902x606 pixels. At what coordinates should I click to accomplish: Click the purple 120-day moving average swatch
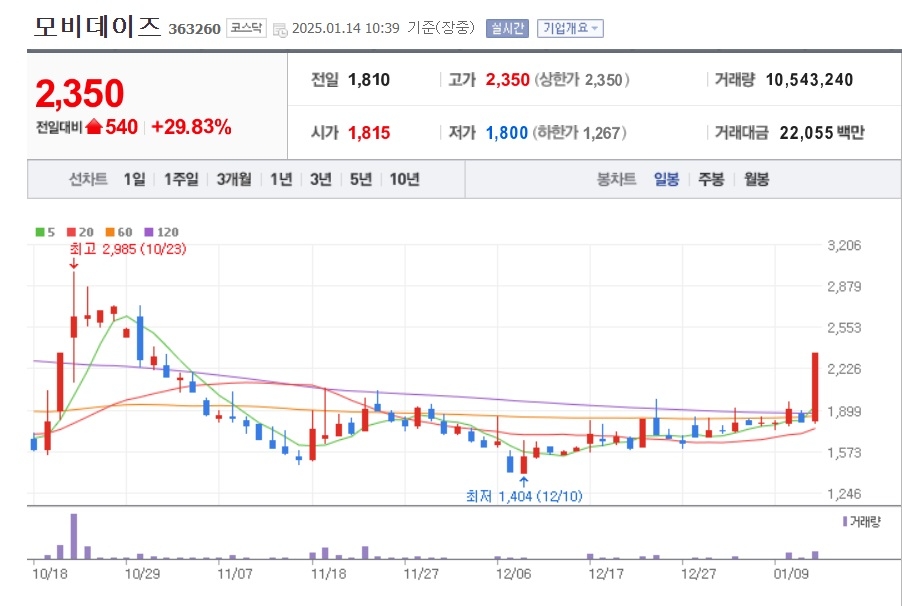pyautogui.click(x=148, y=232)
